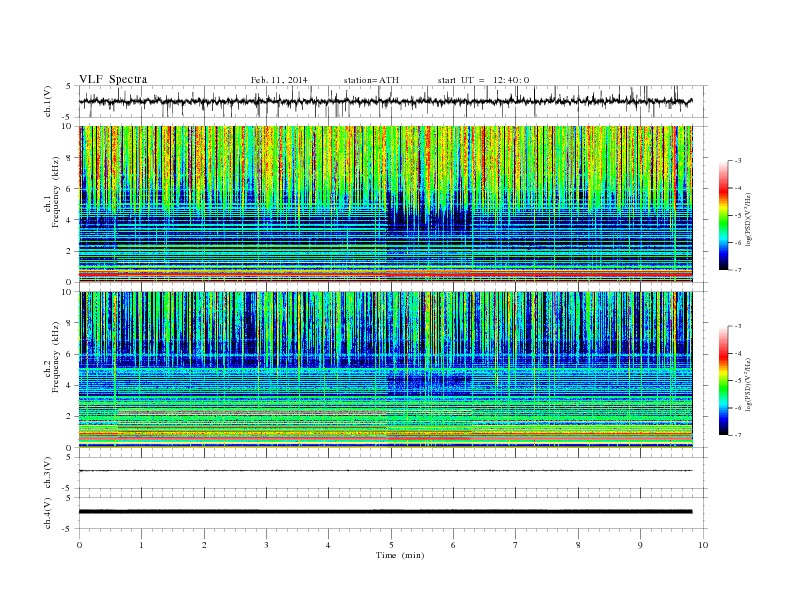Viewport: 792px width, 612px height.
Task: Click the ch.3(V) axis label
Action: pyautogui.click(x=47, y=473)
